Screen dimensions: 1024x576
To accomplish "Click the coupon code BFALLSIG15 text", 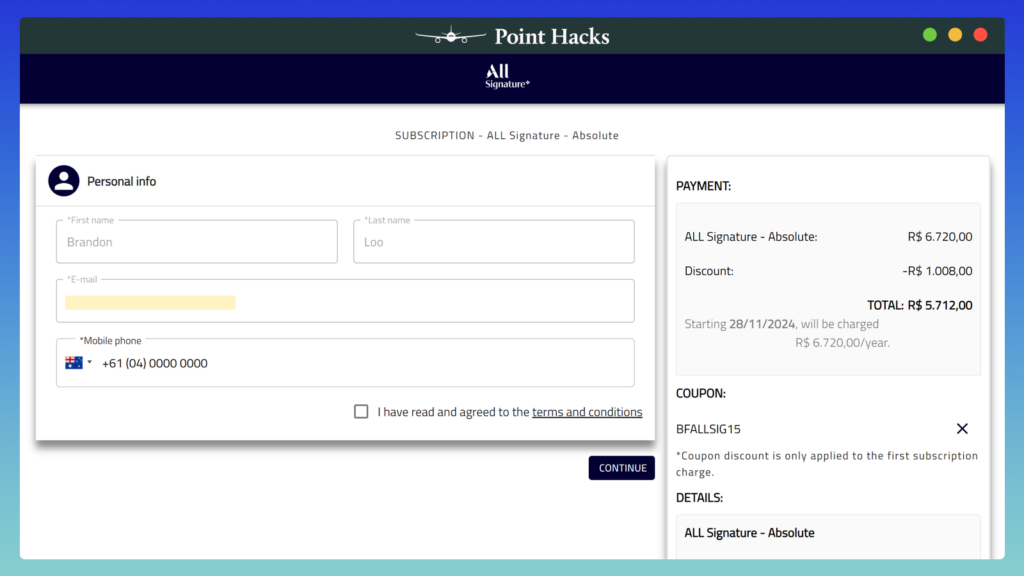I will tap(708, 428).
